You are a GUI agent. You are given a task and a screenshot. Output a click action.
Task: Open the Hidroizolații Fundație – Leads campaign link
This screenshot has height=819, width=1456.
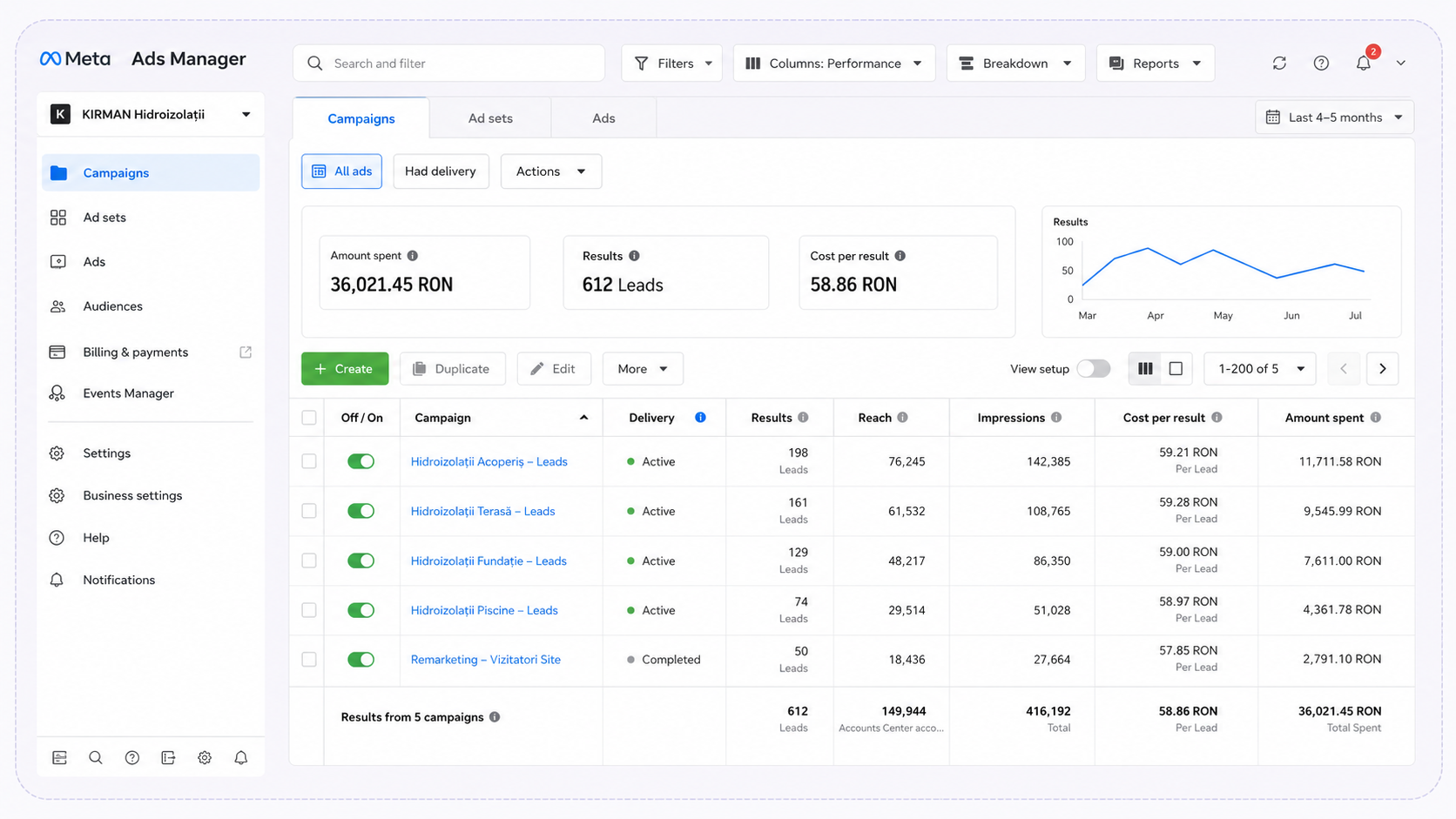click(x=489, y=561)
